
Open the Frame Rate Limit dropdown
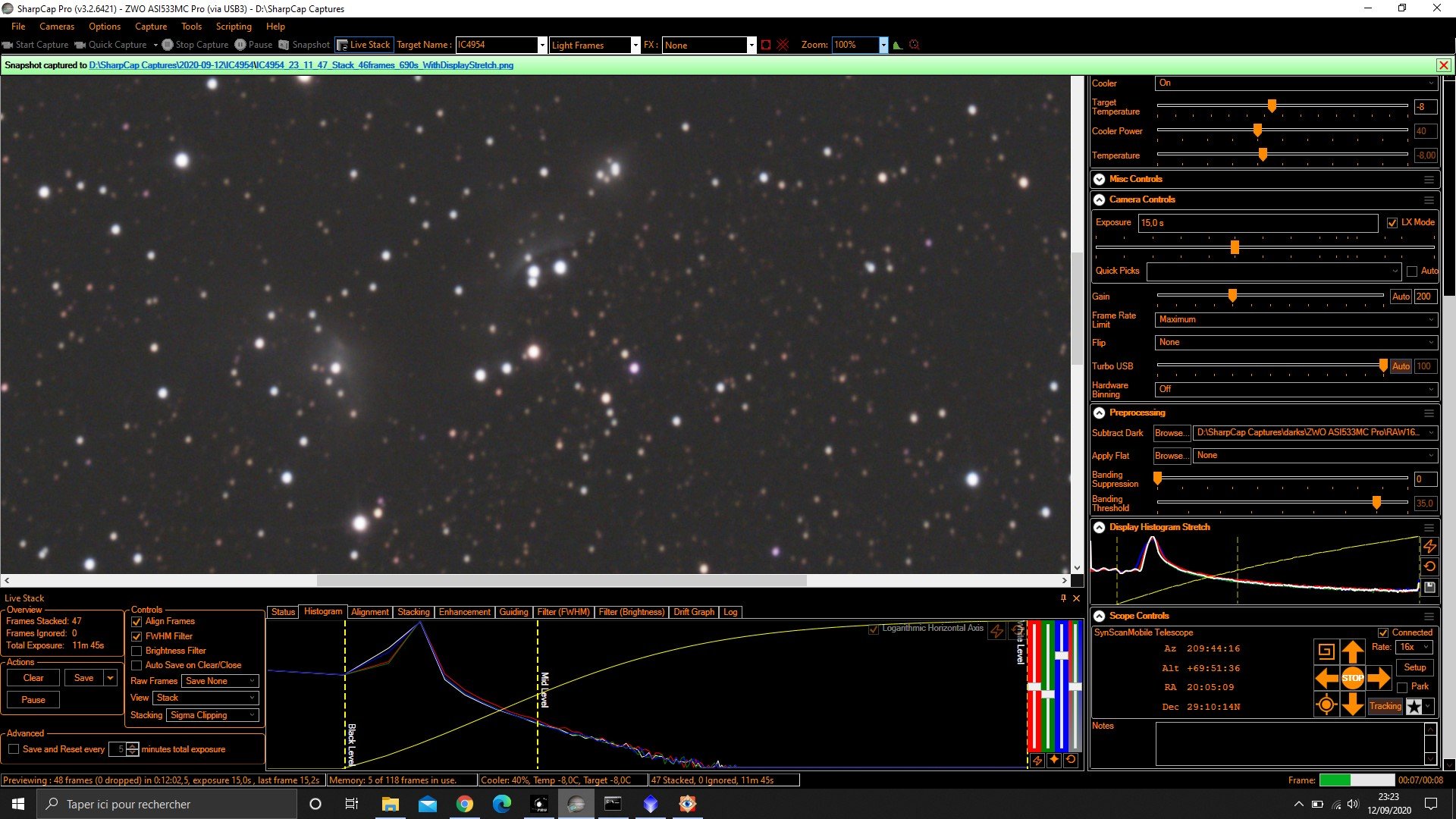pyautogui.click(x=1297, y=320)
